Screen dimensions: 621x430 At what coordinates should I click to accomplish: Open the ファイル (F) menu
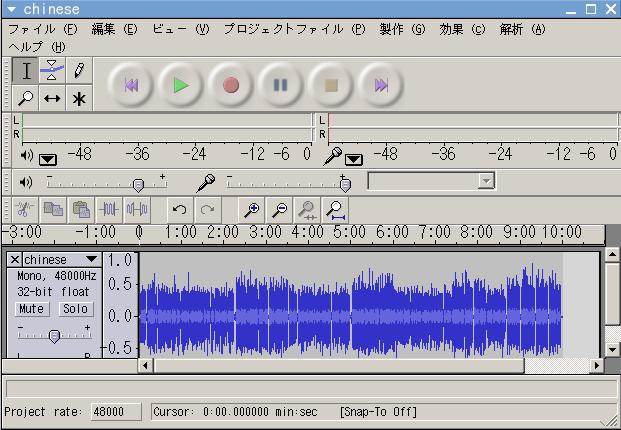click(x=43, y=29)
